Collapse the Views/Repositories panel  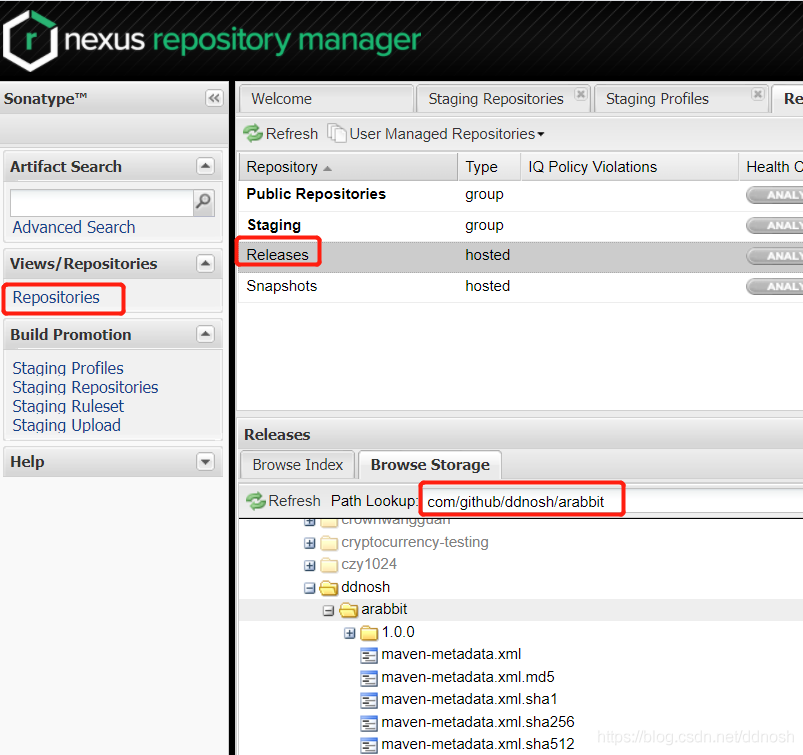point(205,263)
